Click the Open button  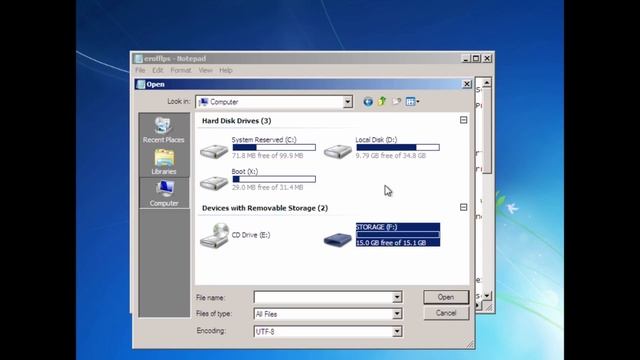click(446, 297)
